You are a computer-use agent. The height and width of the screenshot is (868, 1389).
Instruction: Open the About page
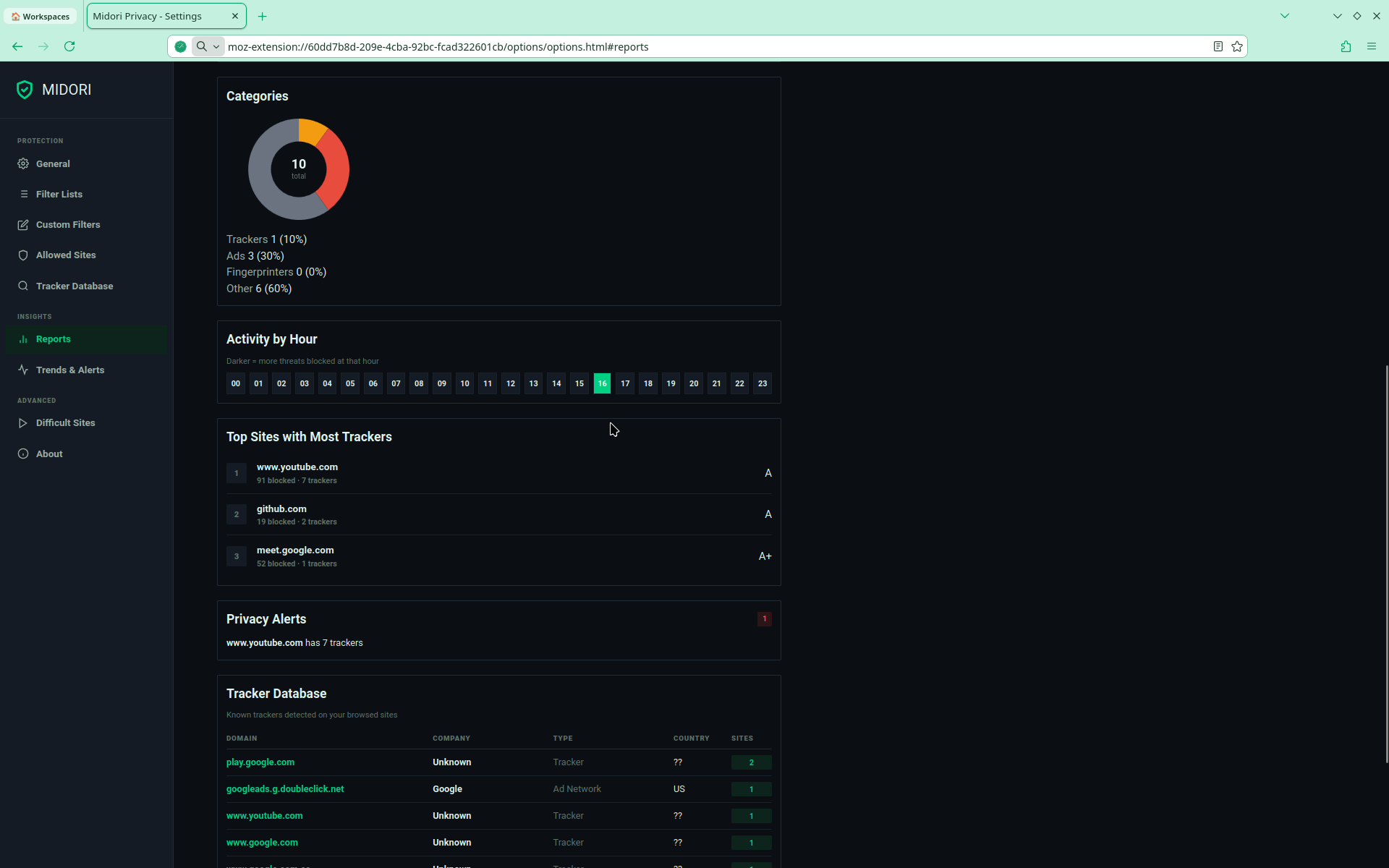(x=87, y=454)
